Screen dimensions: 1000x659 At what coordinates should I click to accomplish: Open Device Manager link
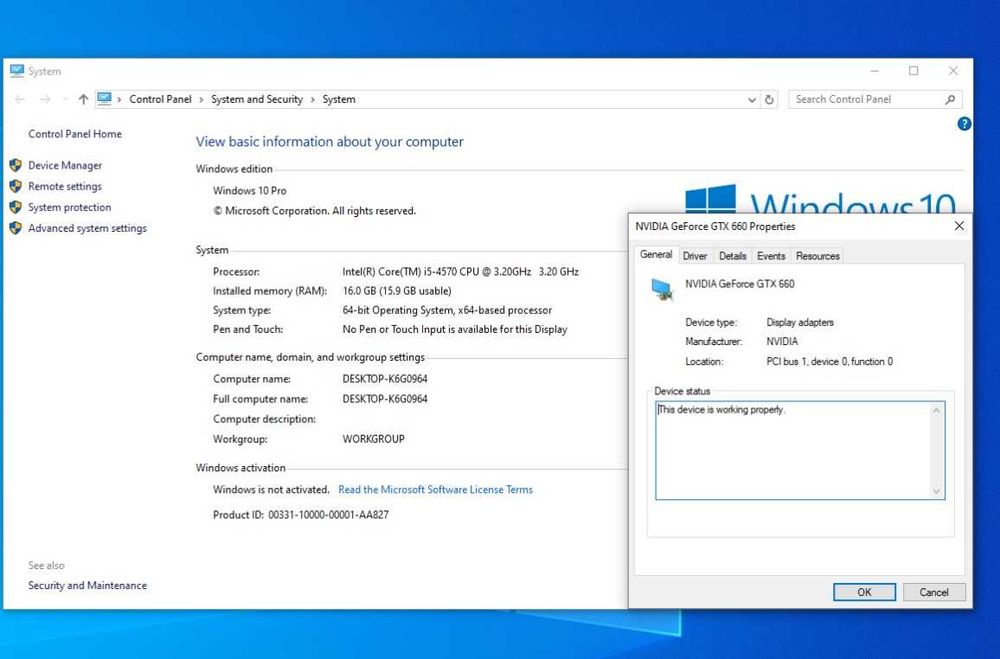65,166
